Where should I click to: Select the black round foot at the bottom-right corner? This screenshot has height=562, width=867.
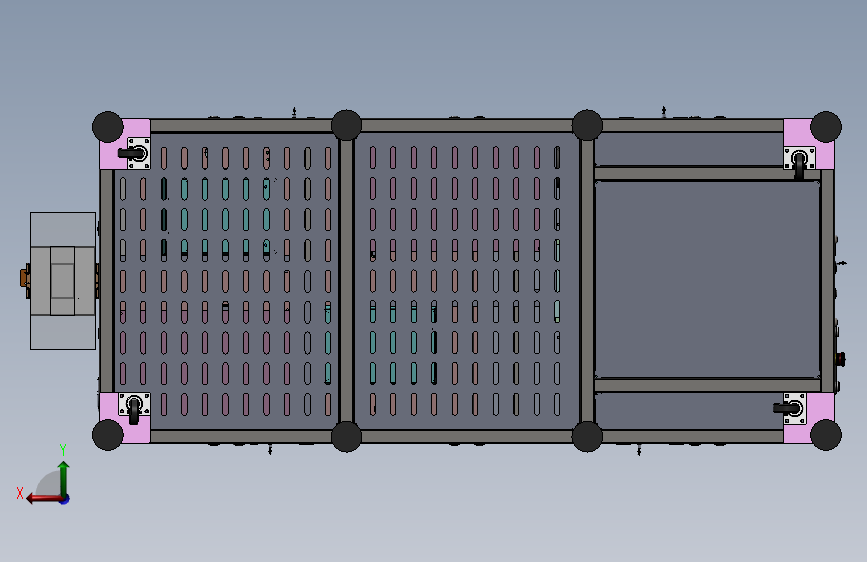click(826, 434)
